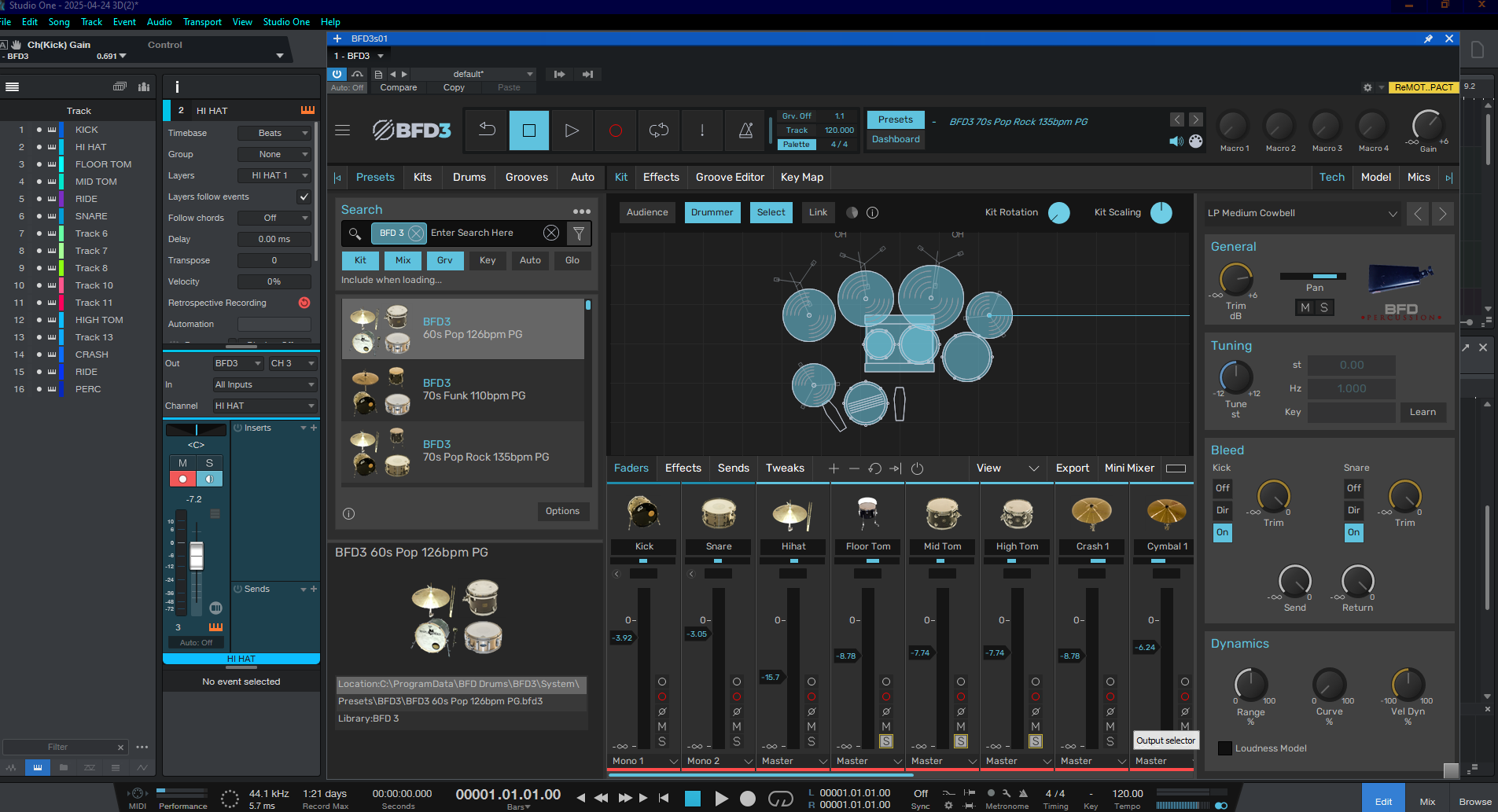Open the search filter funnel
Screen dimensions: 1498x812
579,233
